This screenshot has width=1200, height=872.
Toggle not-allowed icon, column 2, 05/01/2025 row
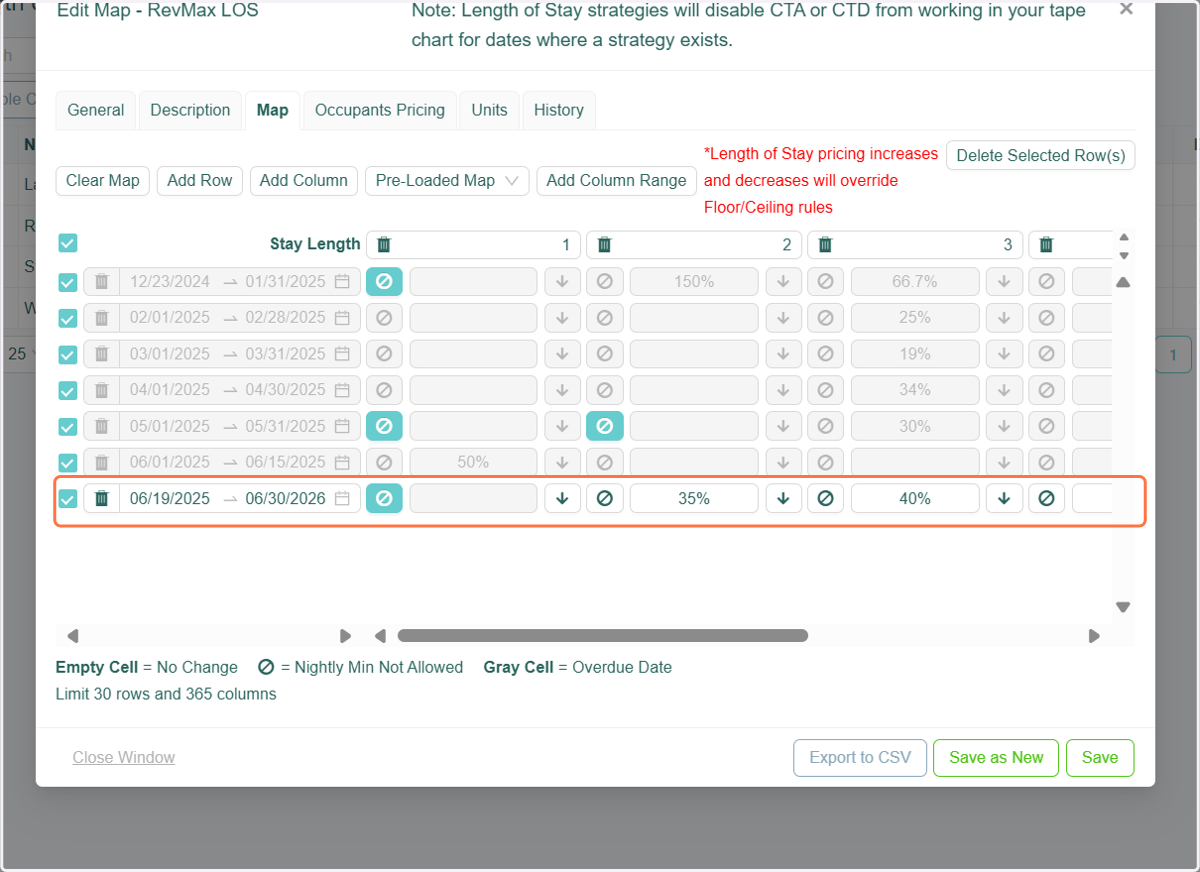[x=605, y=426]
